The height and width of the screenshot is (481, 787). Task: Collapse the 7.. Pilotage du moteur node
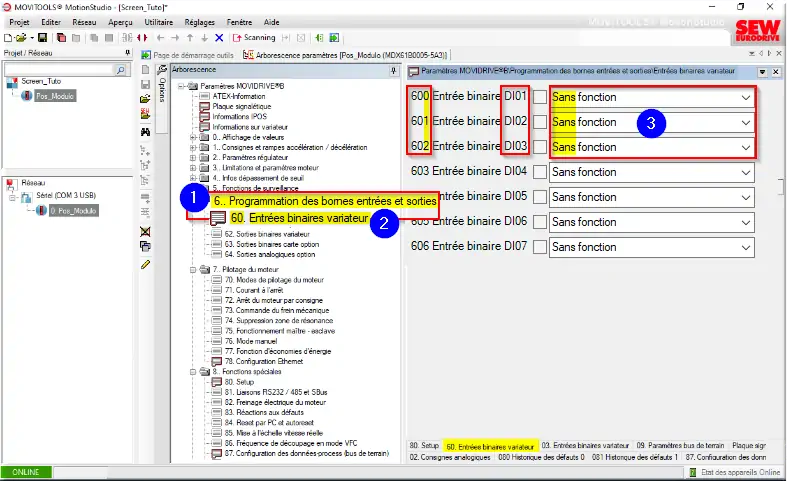pos(193,270)
